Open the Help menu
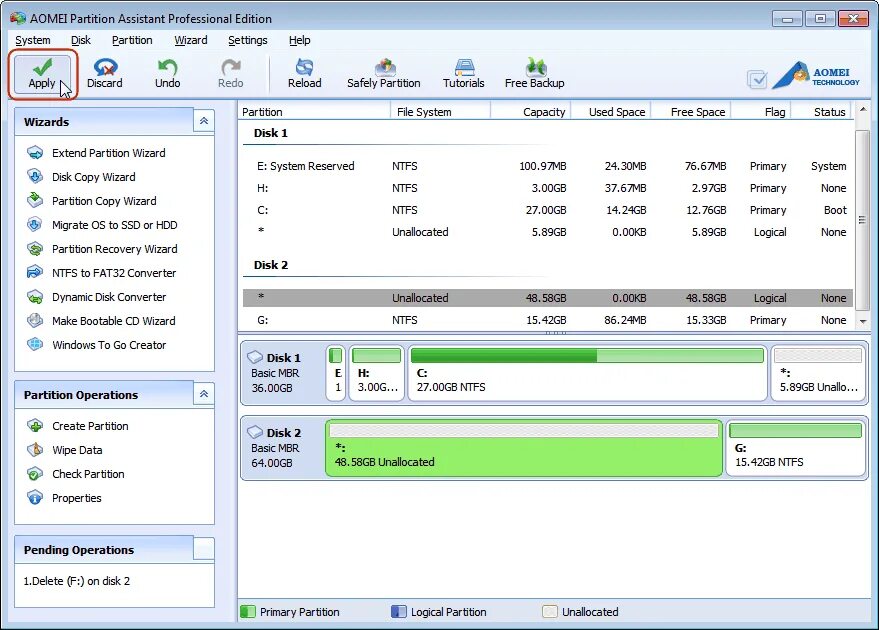Screen dimensions: 879x630 pos(299,40)
